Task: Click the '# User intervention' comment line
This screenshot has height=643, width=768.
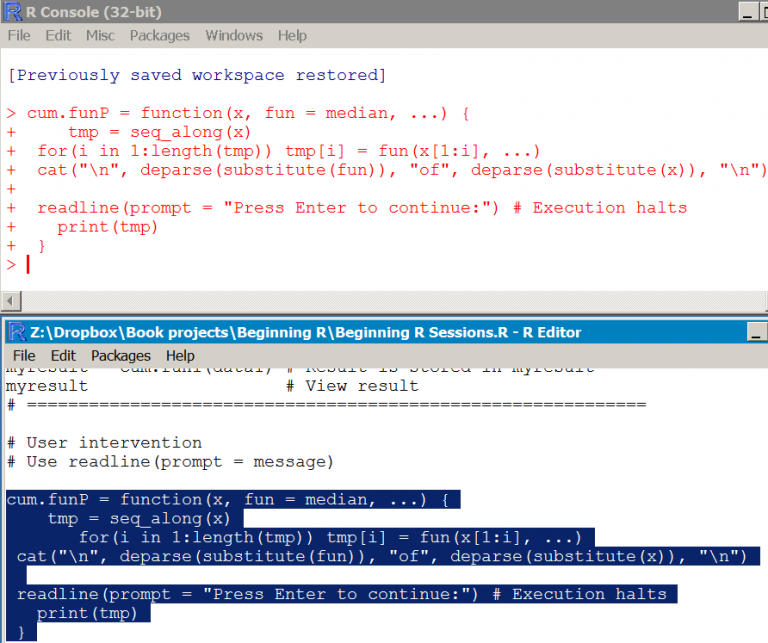Action: tap(105, 442)
